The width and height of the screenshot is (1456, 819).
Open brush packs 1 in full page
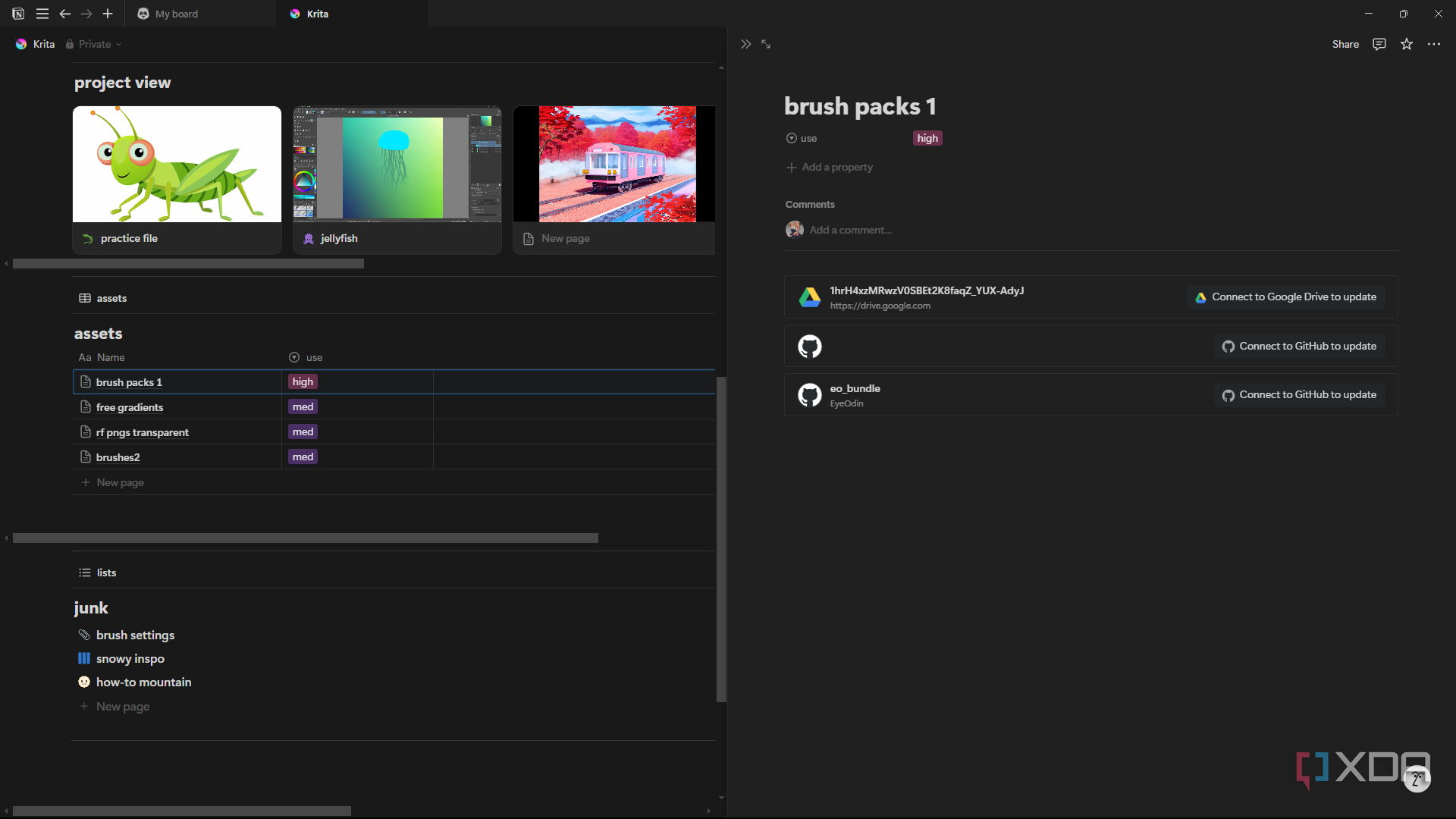(766, 44)
